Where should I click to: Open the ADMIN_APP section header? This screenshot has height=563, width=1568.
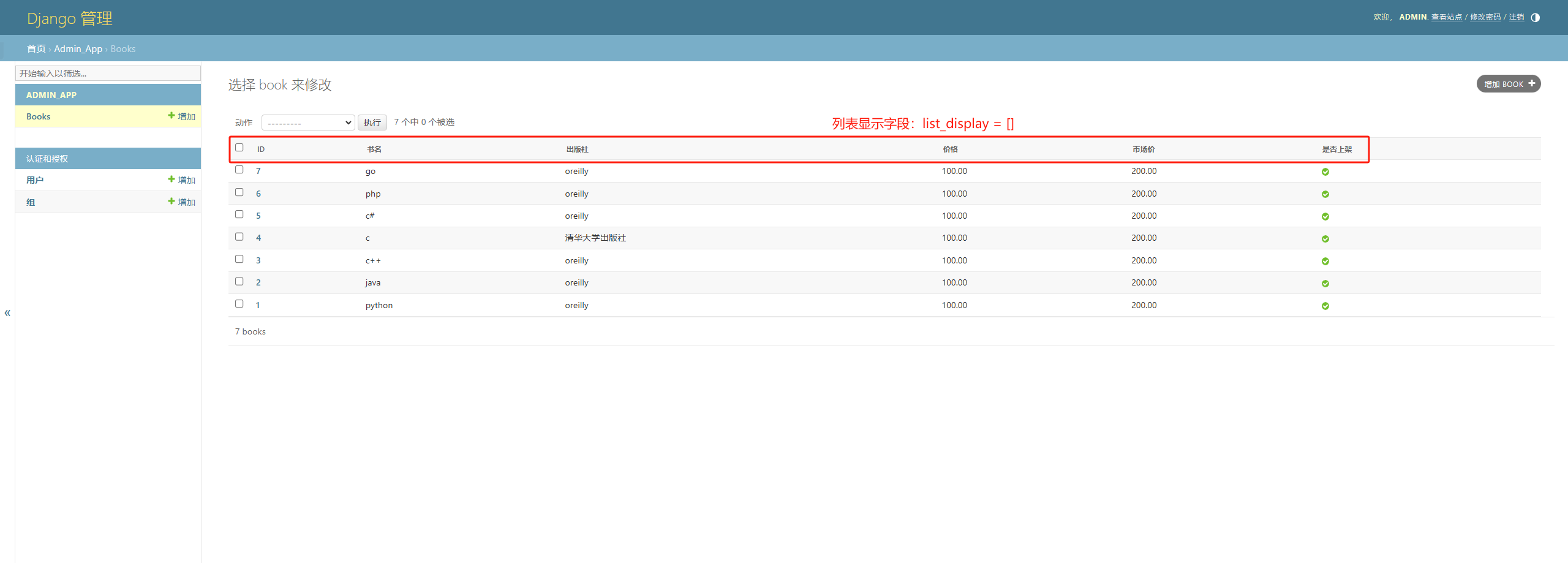(x=51, y=95)
